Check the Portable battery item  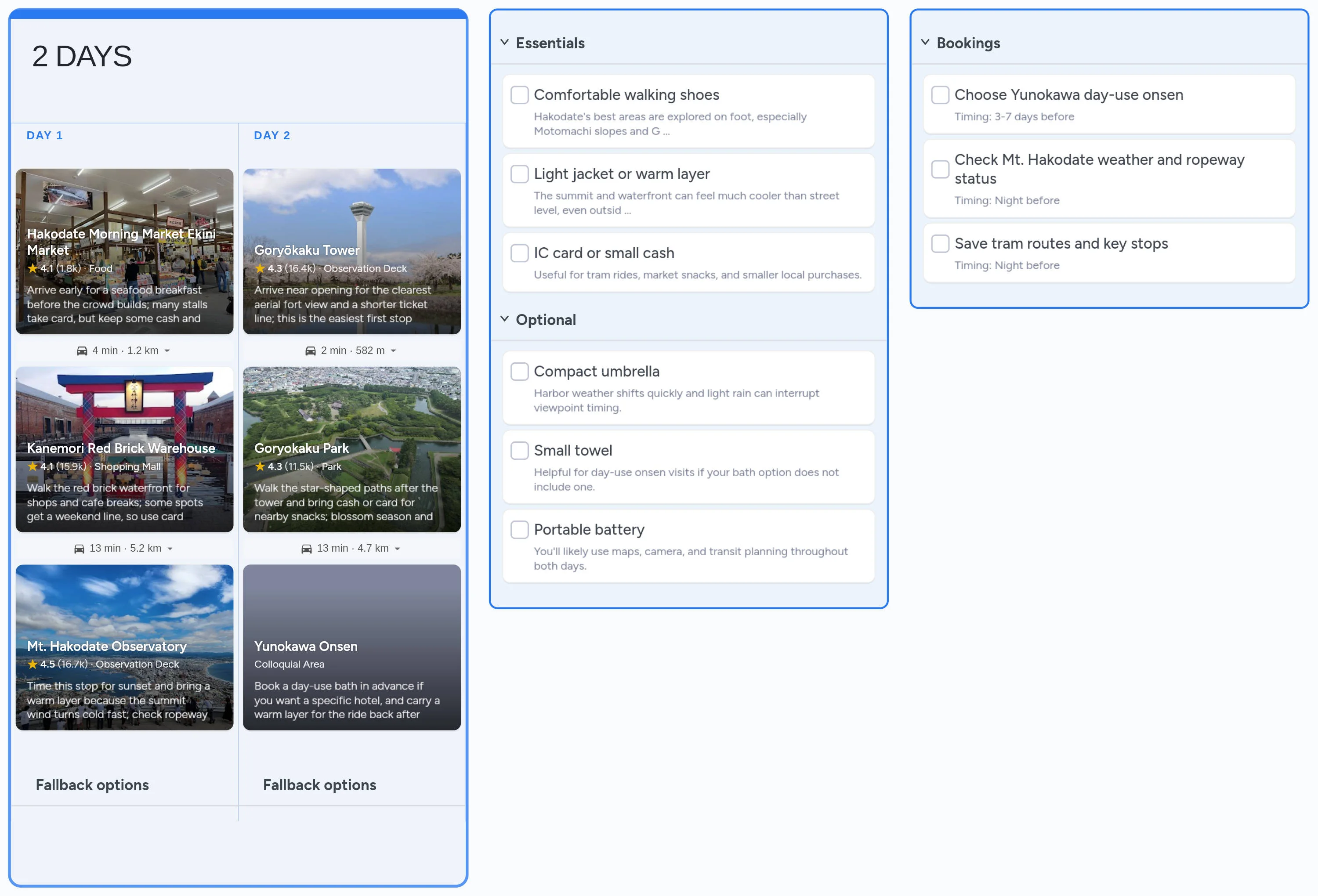[x=519, y=529]
